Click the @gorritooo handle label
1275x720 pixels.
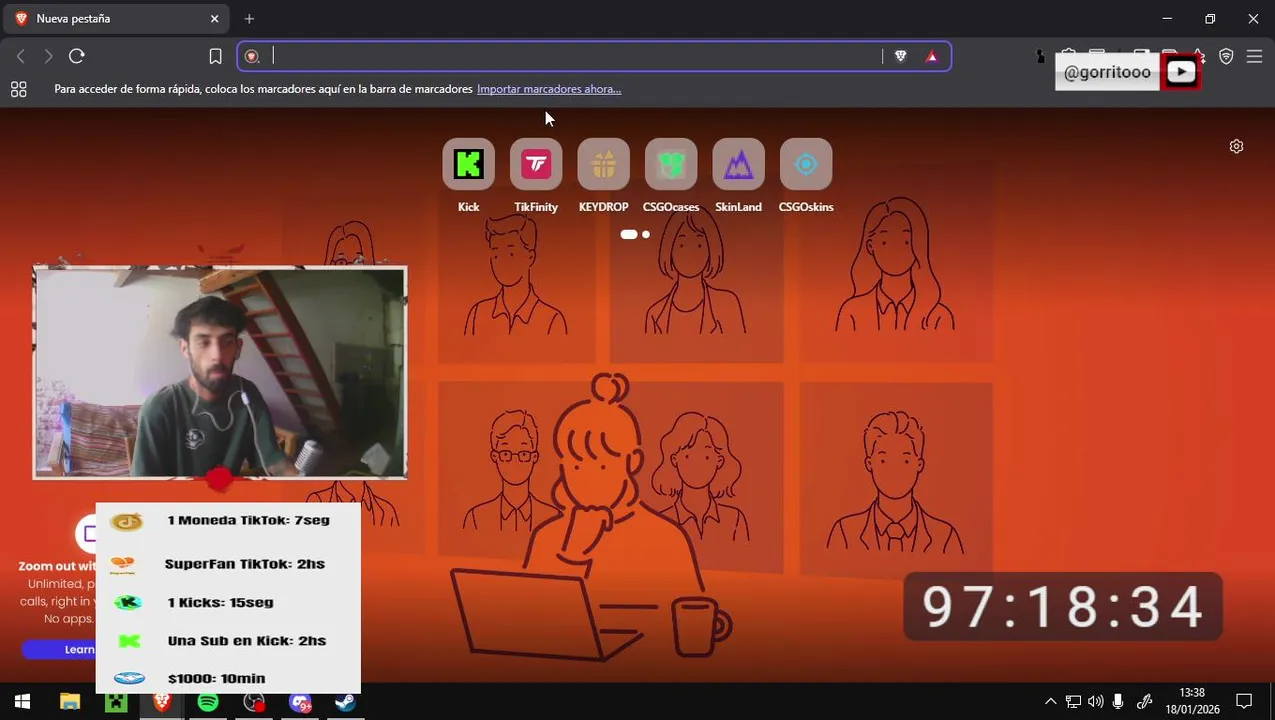(x=1107, y=72)
